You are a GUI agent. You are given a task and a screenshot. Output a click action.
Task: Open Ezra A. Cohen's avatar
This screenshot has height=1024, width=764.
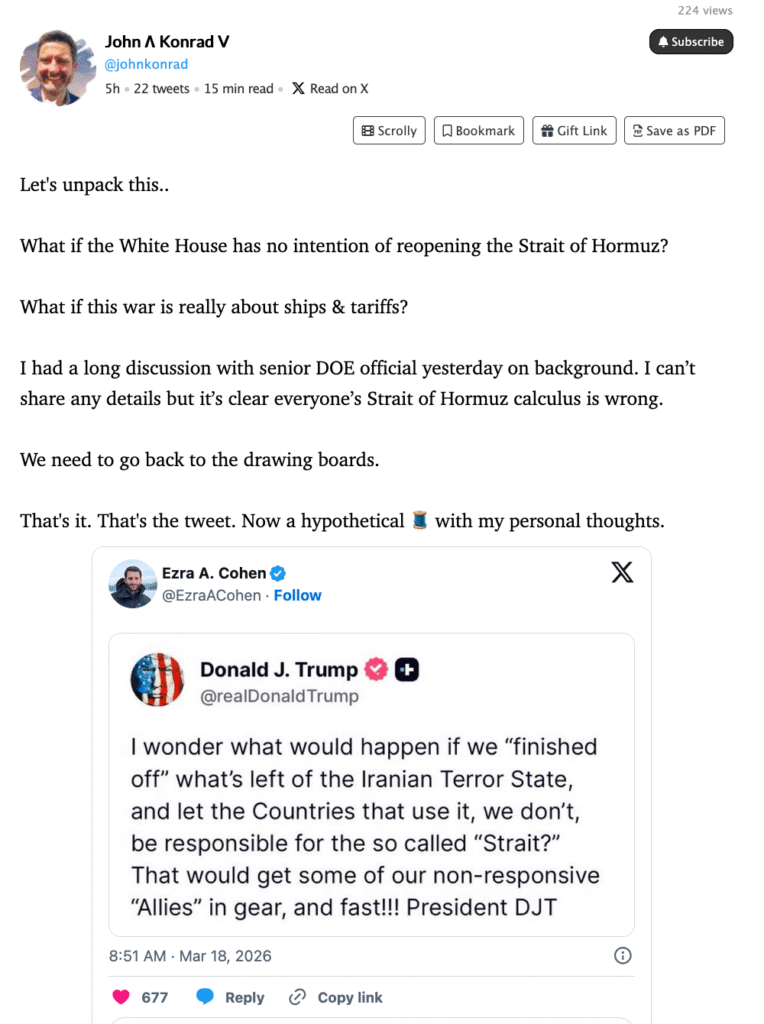pos(133,585)
